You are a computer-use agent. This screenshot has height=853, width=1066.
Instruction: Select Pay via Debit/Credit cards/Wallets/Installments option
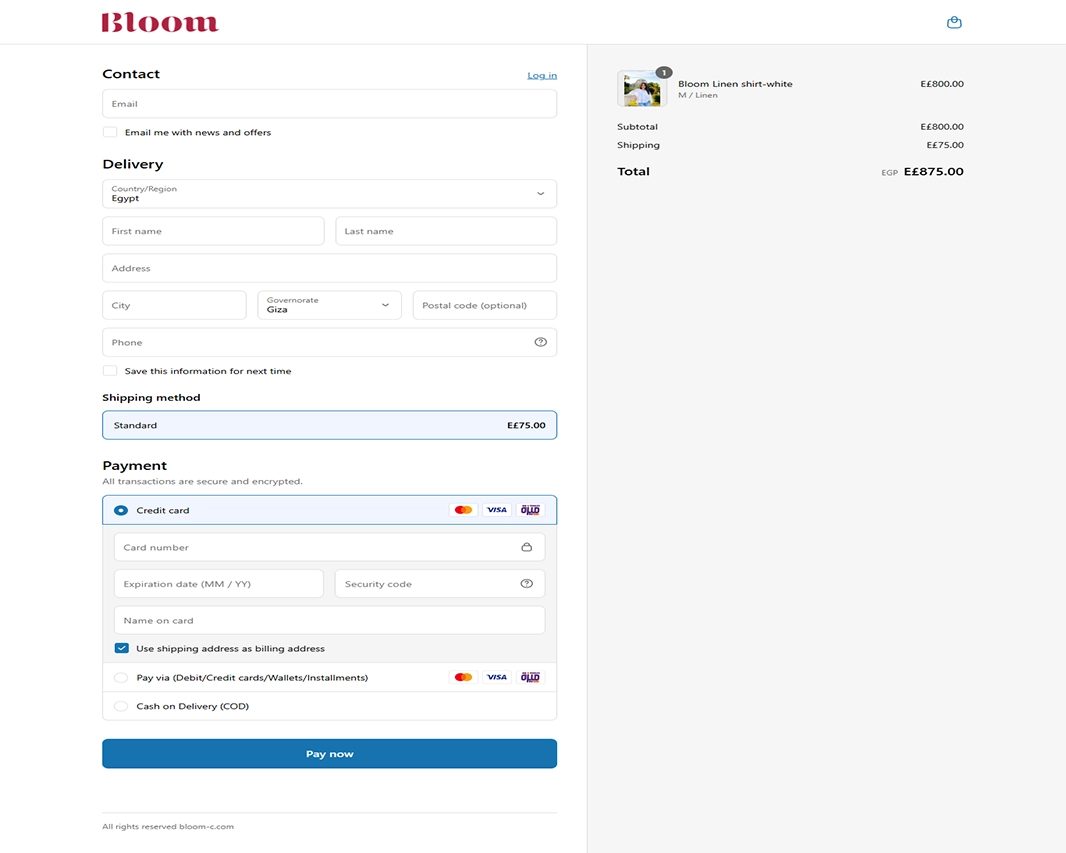click(x=121, y=677)
